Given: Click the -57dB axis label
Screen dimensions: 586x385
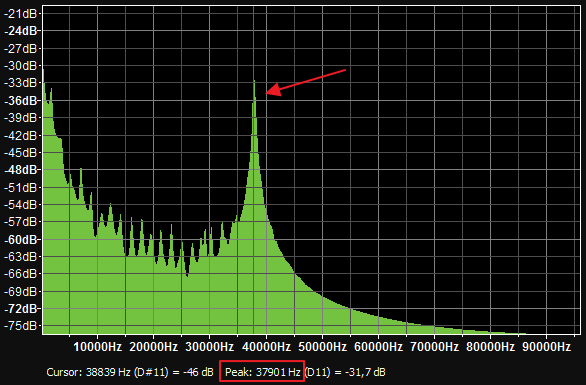Looking at the screenshot, I should click(x=20, y=222).
